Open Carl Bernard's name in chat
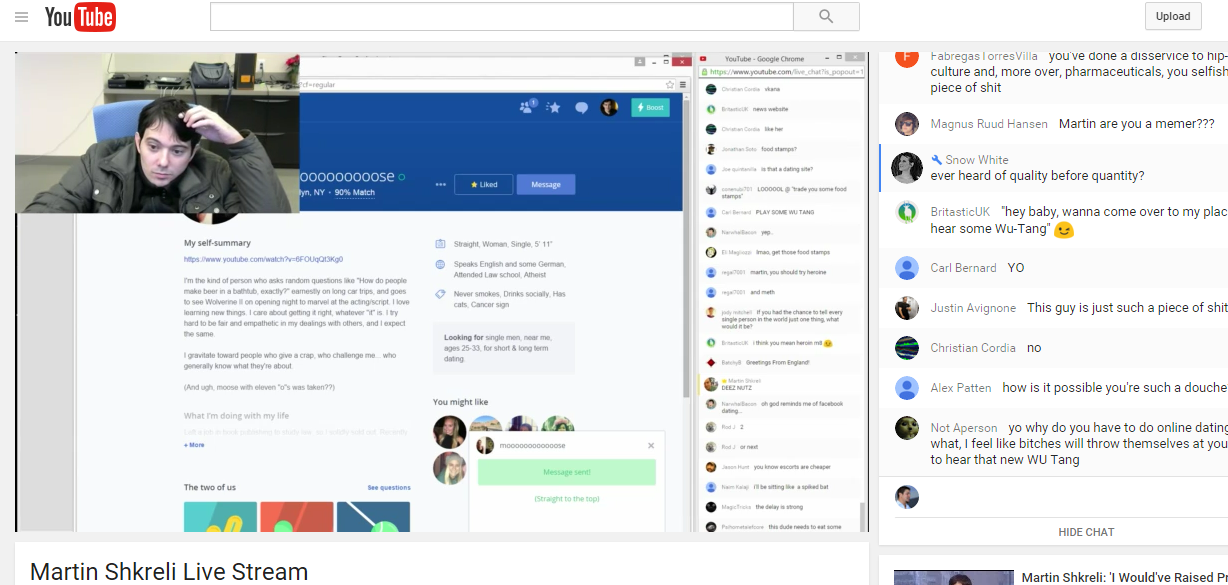The width and height of the screenshot is (1228, 585). coord(963,268)
